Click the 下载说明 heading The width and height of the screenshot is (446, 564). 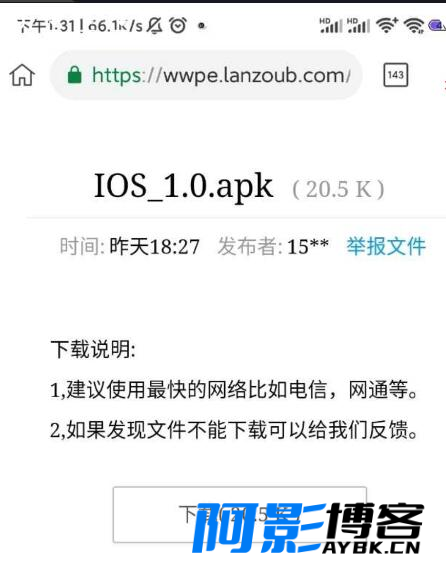93,349
